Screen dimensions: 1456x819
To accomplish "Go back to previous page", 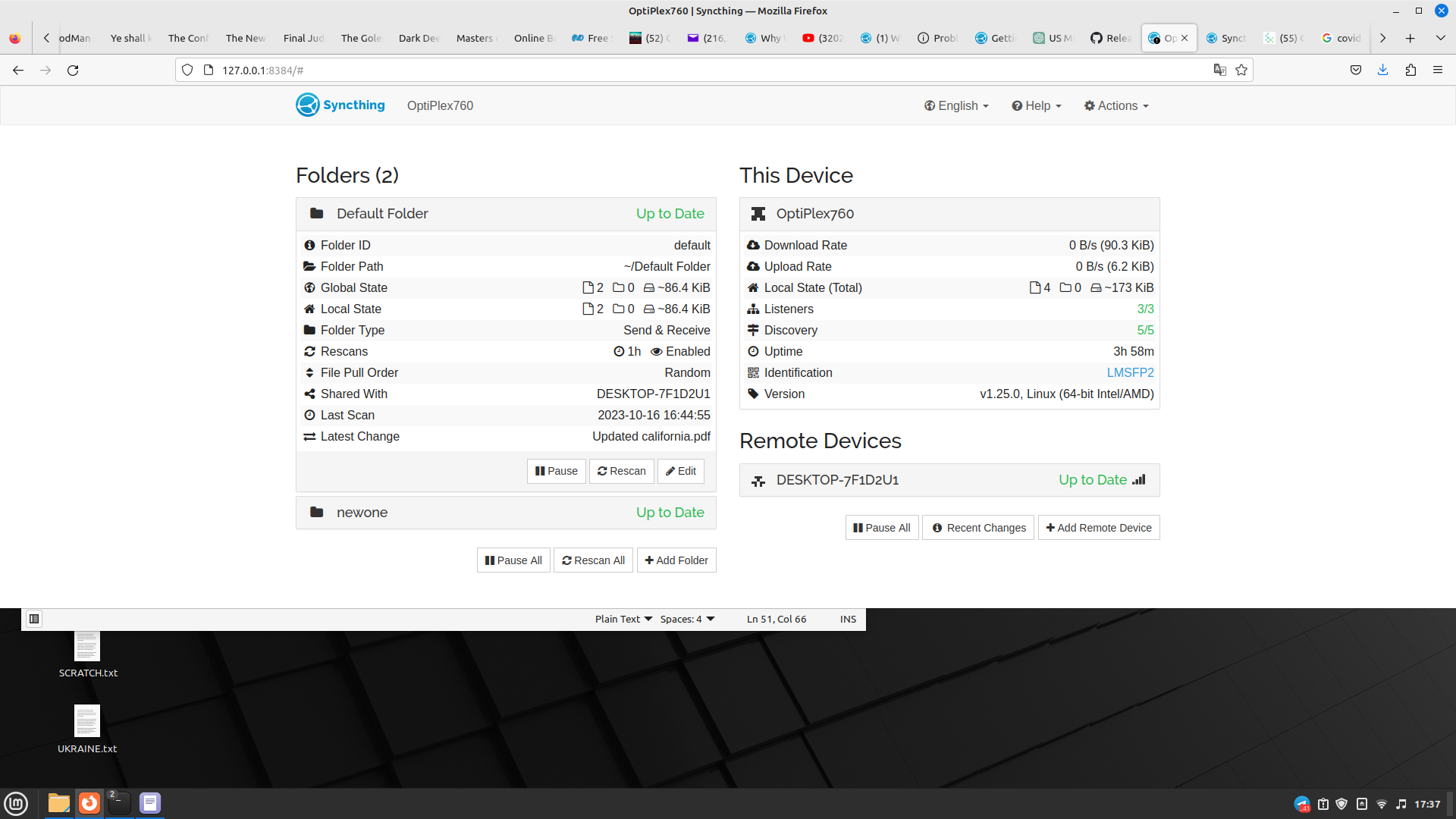I will click(18, 70).
